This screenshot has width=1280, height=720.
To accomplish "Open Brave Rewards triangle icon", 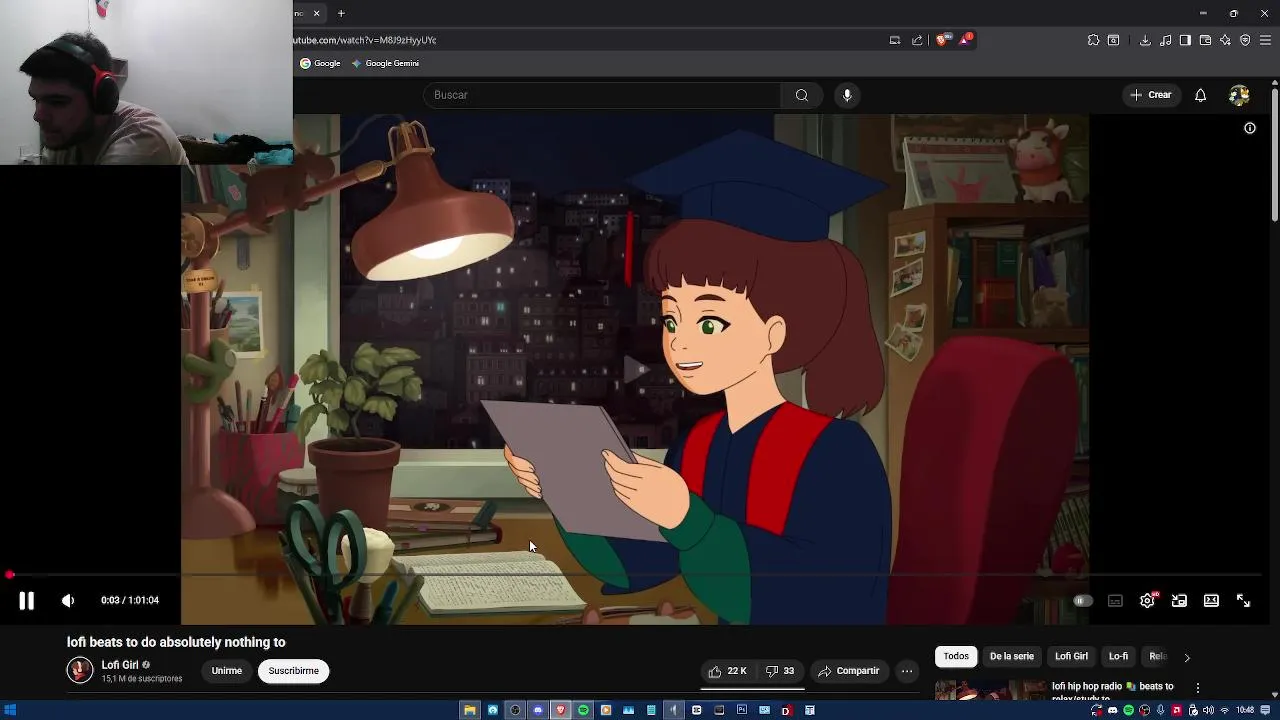I will [x=967, y=40].
